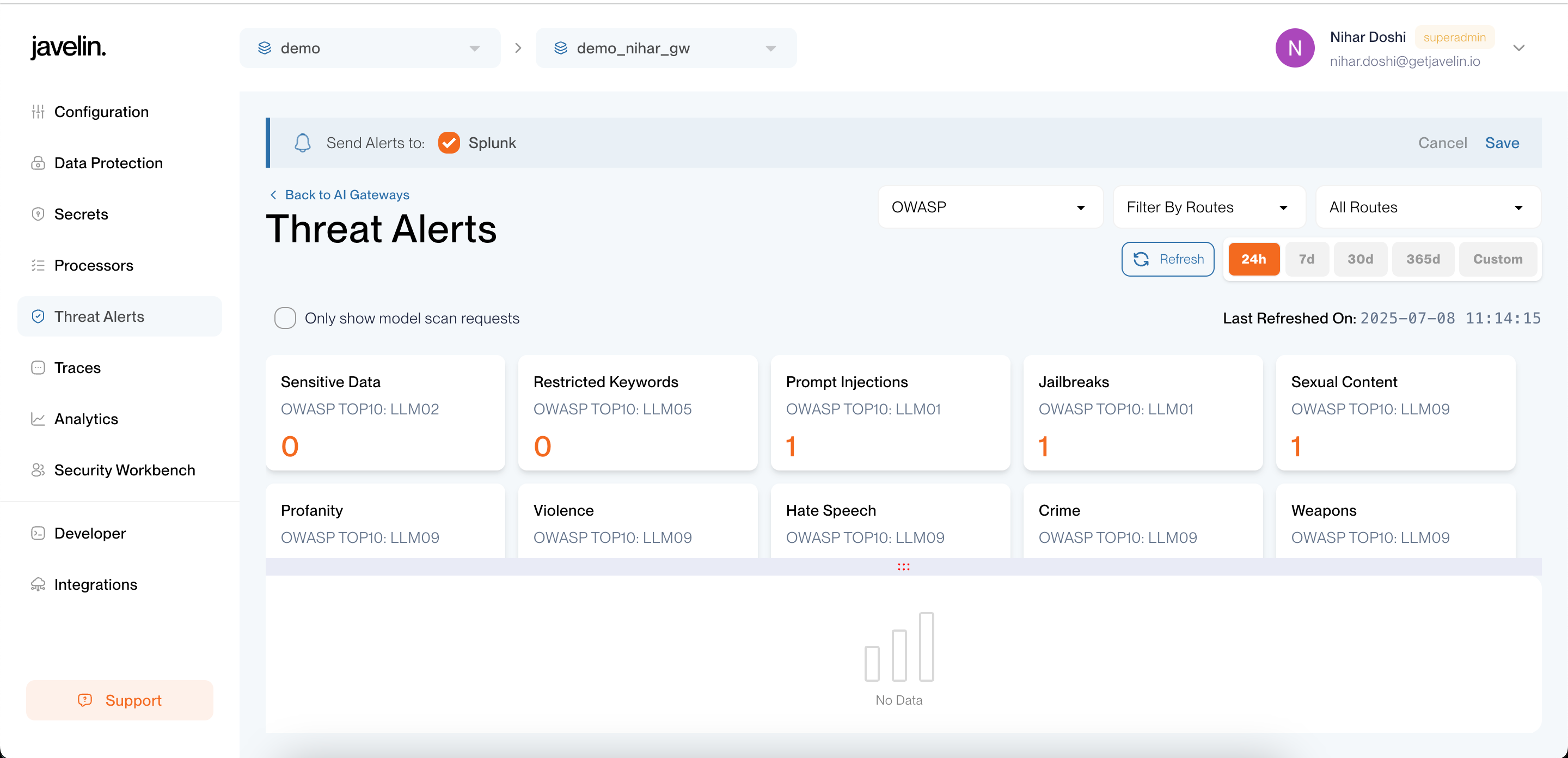Enable Only show model scan requests

tap(285, 318)
